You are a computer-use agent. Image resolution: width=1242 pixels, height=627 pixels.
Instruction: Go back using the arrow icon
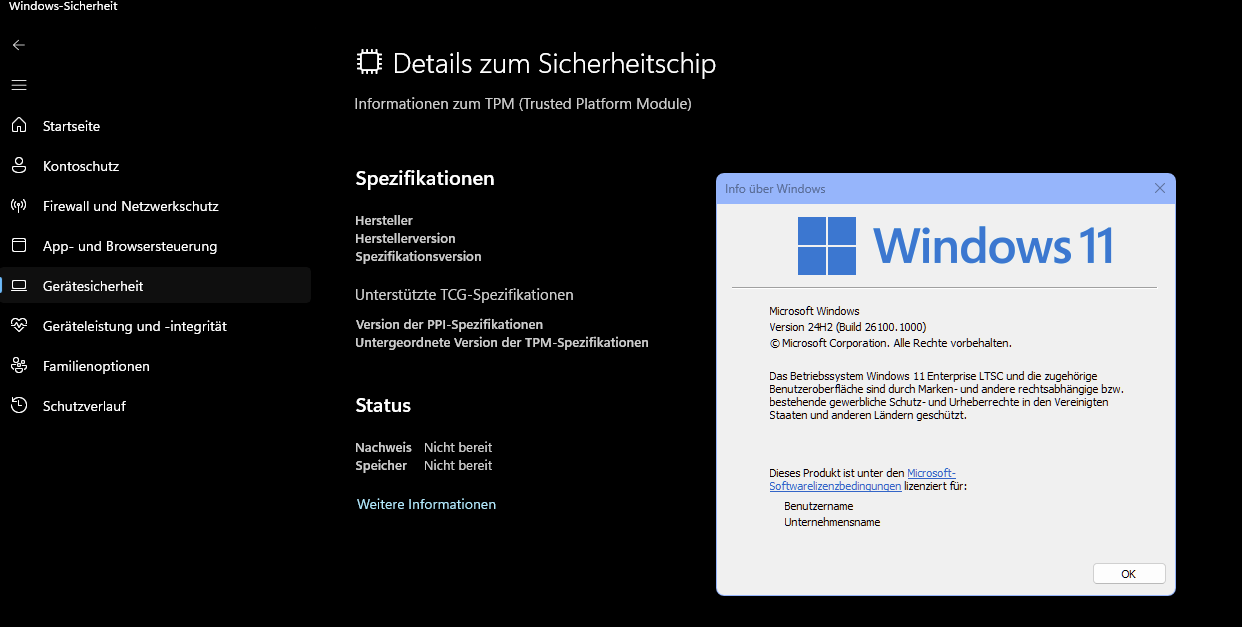coord(19,45)
